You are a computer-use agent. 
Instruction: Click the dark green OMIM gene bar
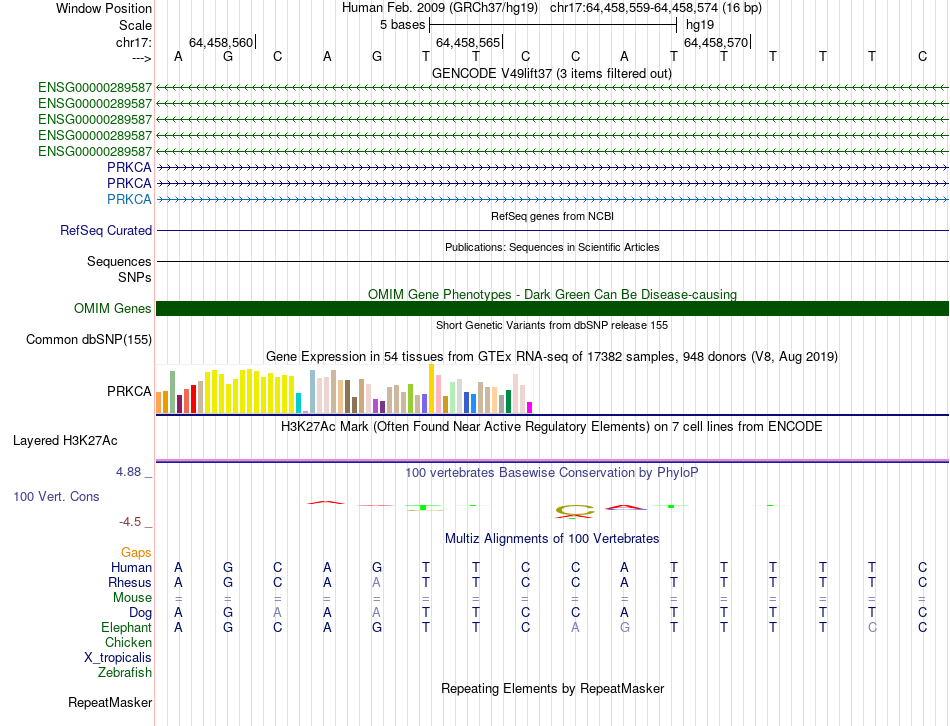pyautogui.click(x=552, y=308)
